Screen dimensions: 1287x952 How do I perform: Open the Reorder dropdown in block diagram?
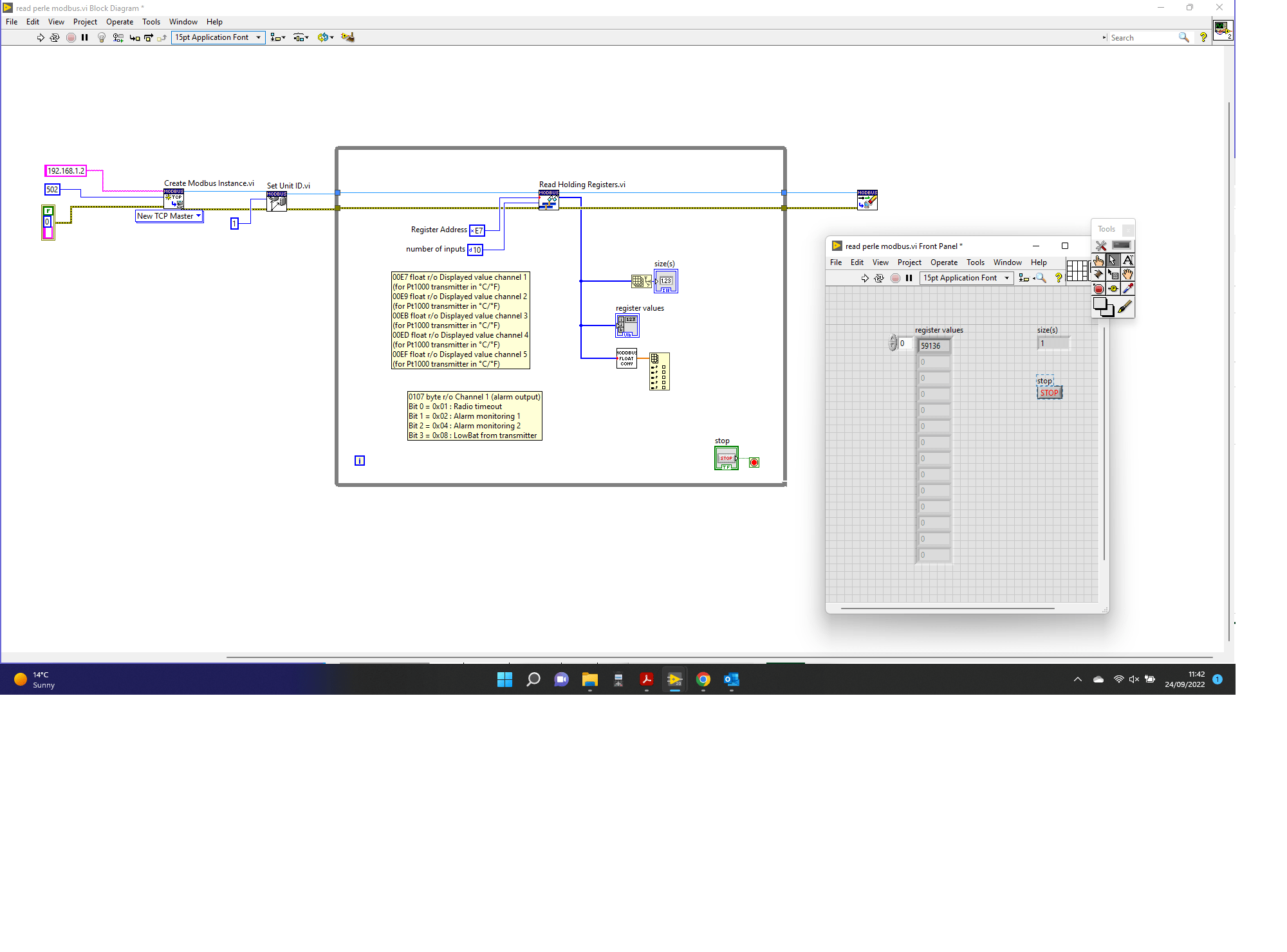tap(326, 37)
